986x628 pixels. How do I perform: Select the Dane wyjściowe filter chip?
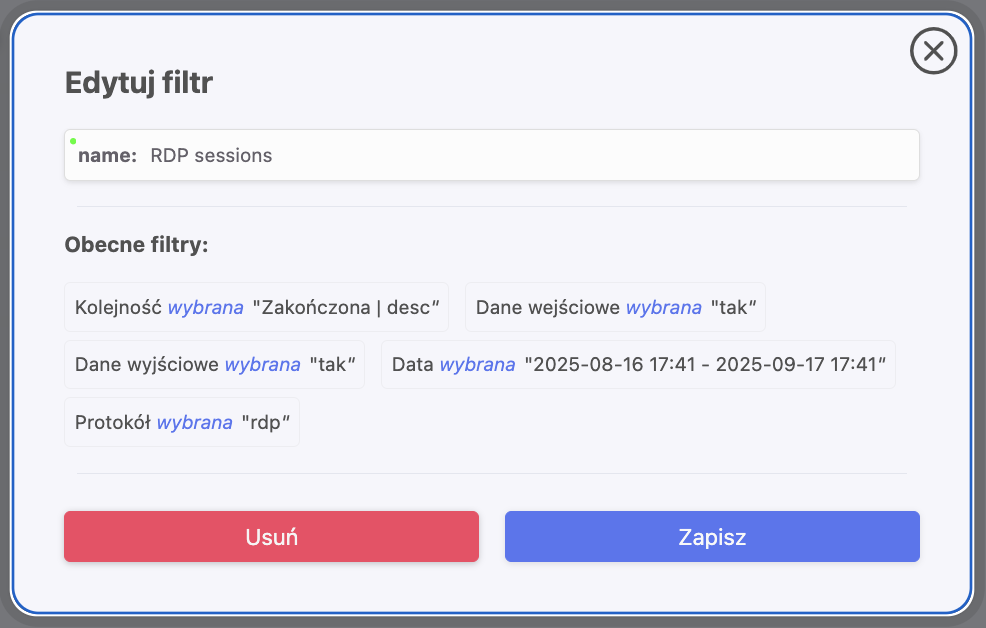click(214, 364)
